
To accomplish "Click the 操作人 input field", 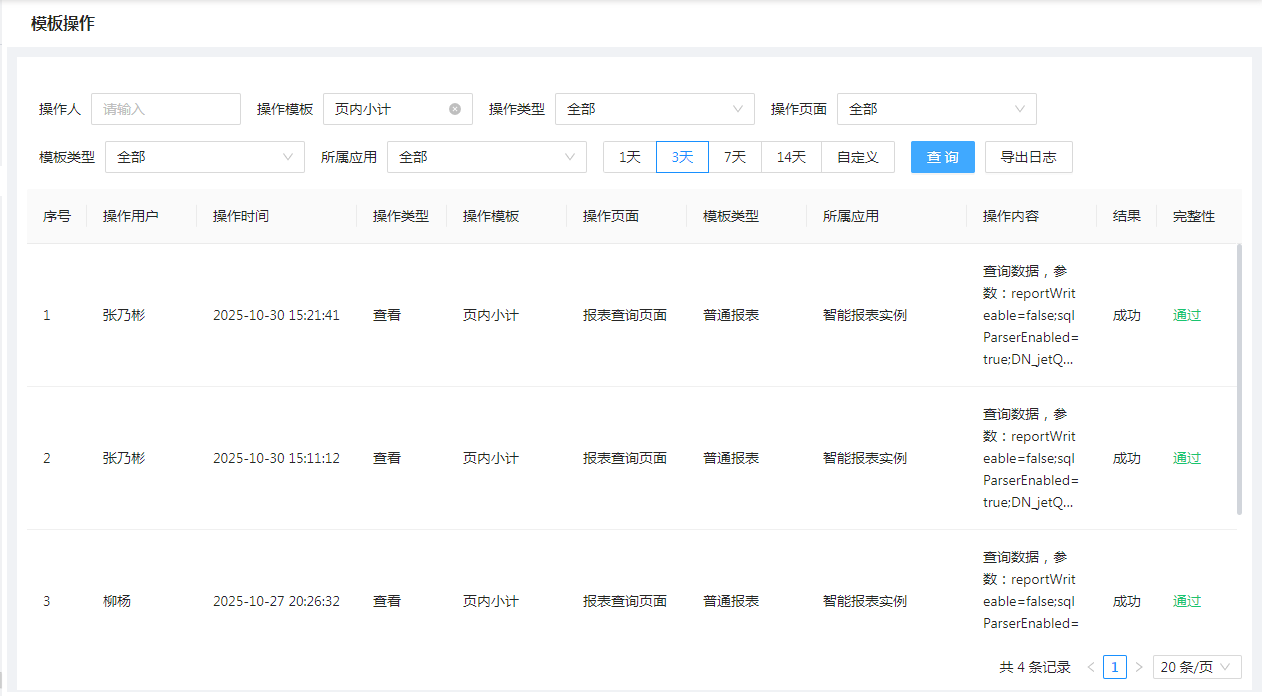I will [166, 109].
